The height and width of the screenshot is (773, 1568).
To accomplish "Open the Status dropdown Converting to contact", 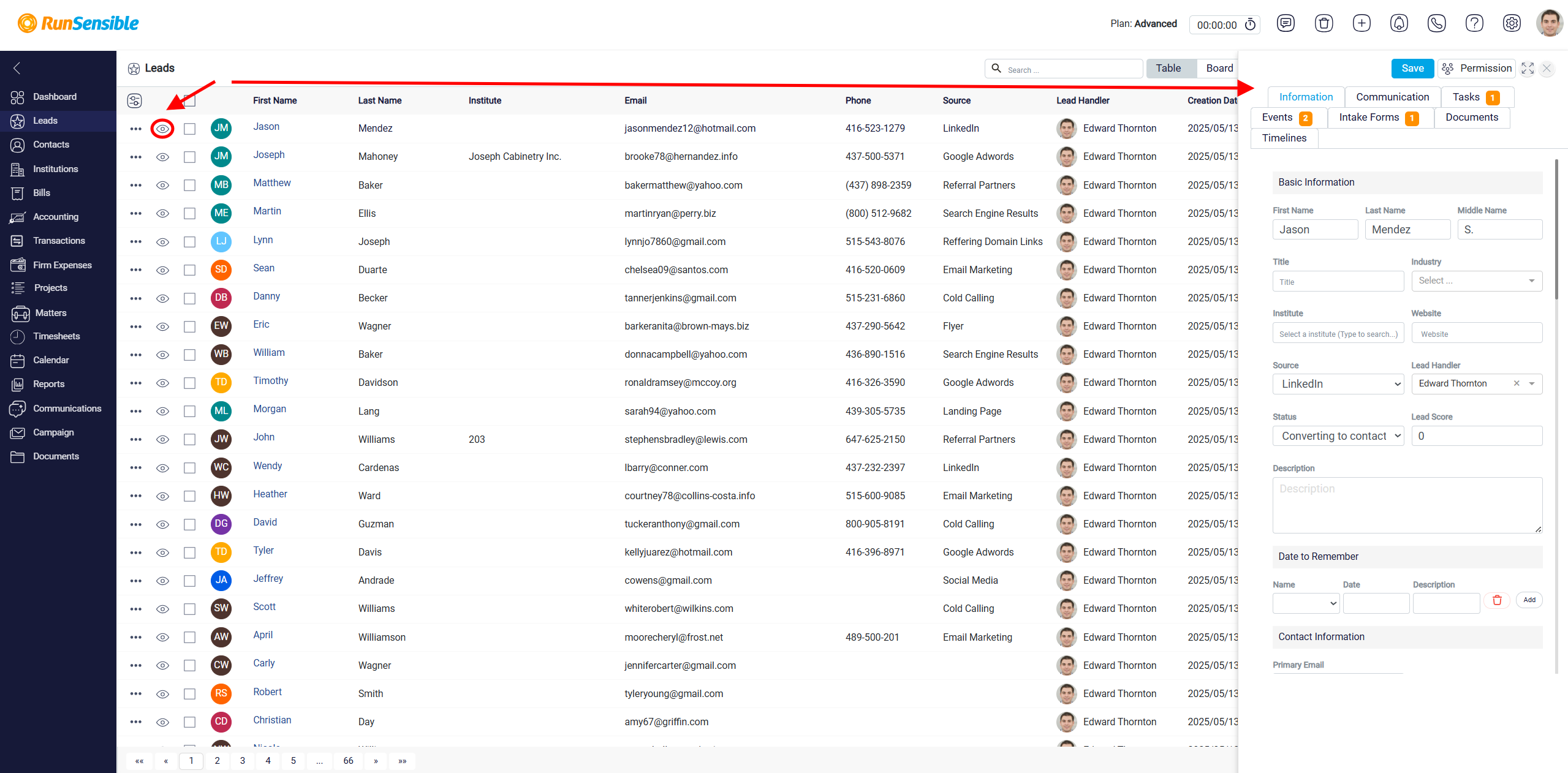I will coord(1338,436).
